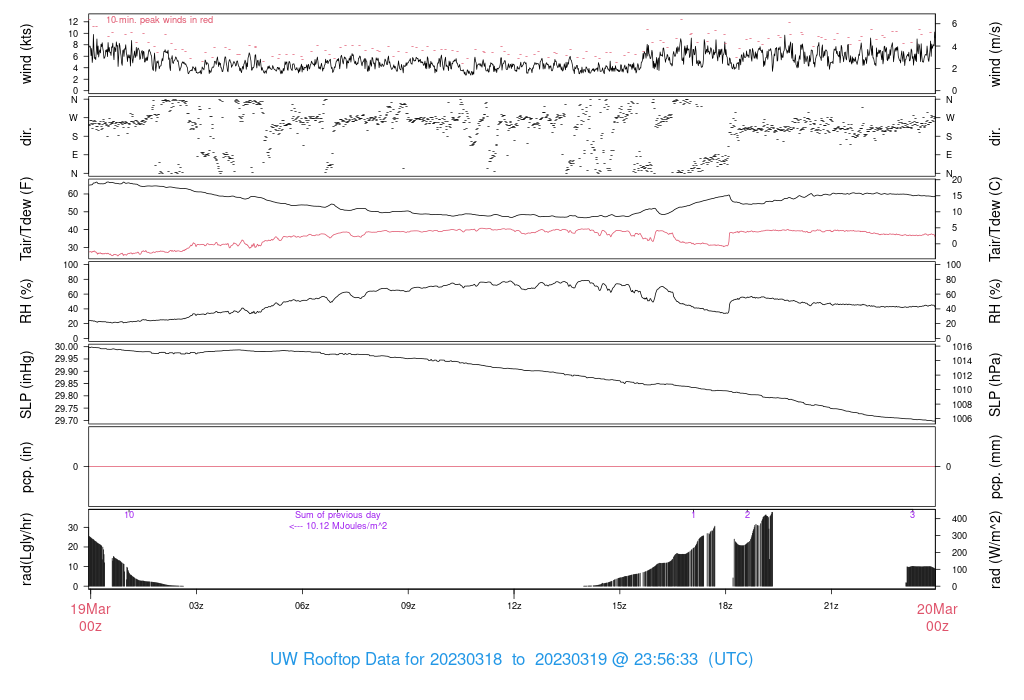Click the 'Tair/Tdew (F)' axis label

pyautogui.click(x=26, y=219)
